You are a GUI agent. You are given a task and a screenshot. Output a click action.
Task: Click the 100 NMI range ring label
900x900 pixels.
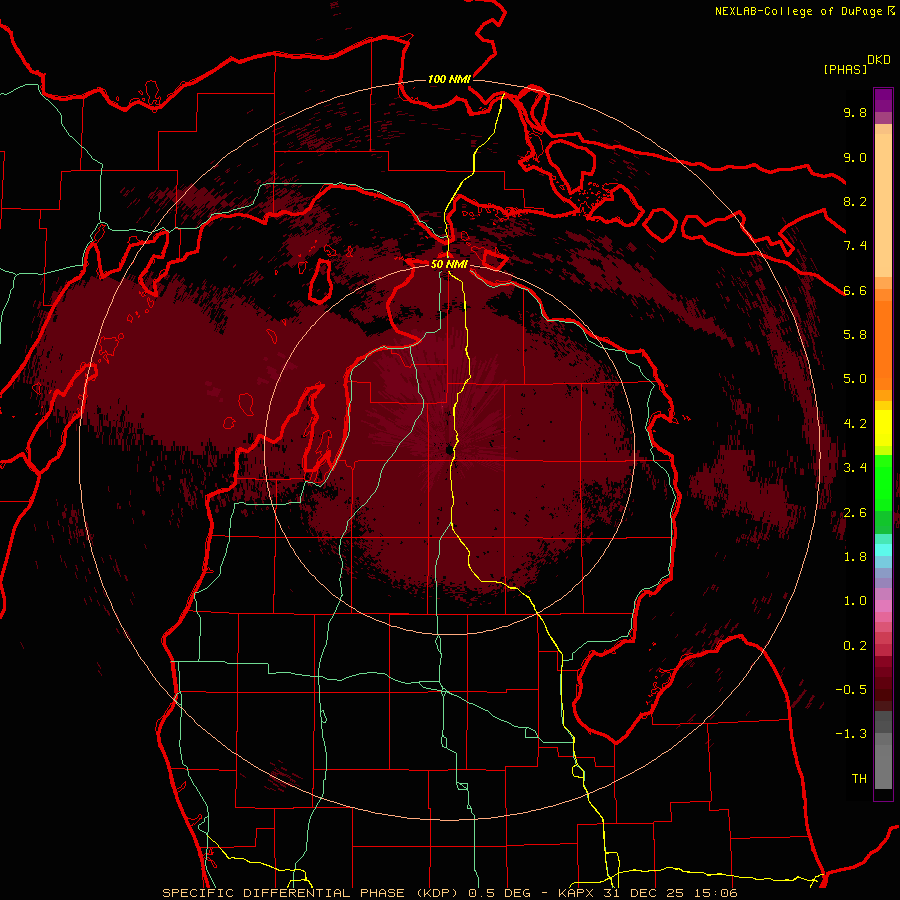[x=449, y=79]
